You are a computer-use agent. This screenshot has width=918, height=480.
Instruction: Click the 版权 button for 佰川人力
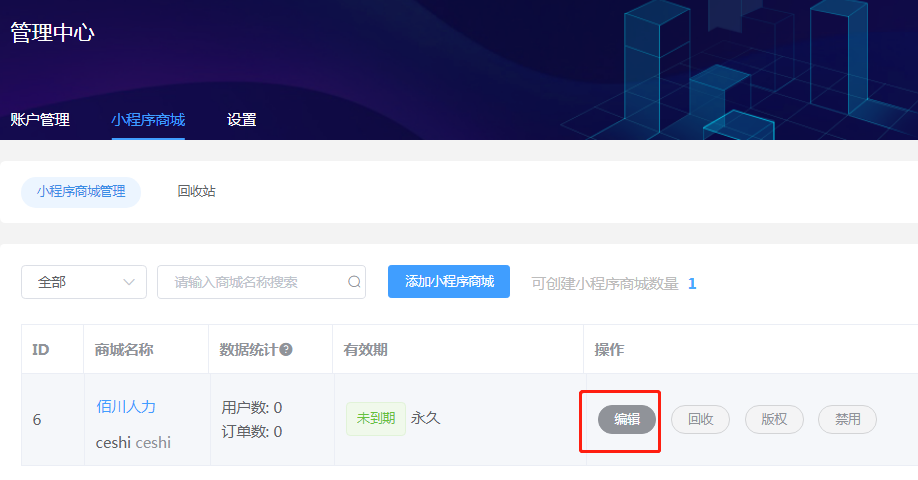[x=774, y=419]
